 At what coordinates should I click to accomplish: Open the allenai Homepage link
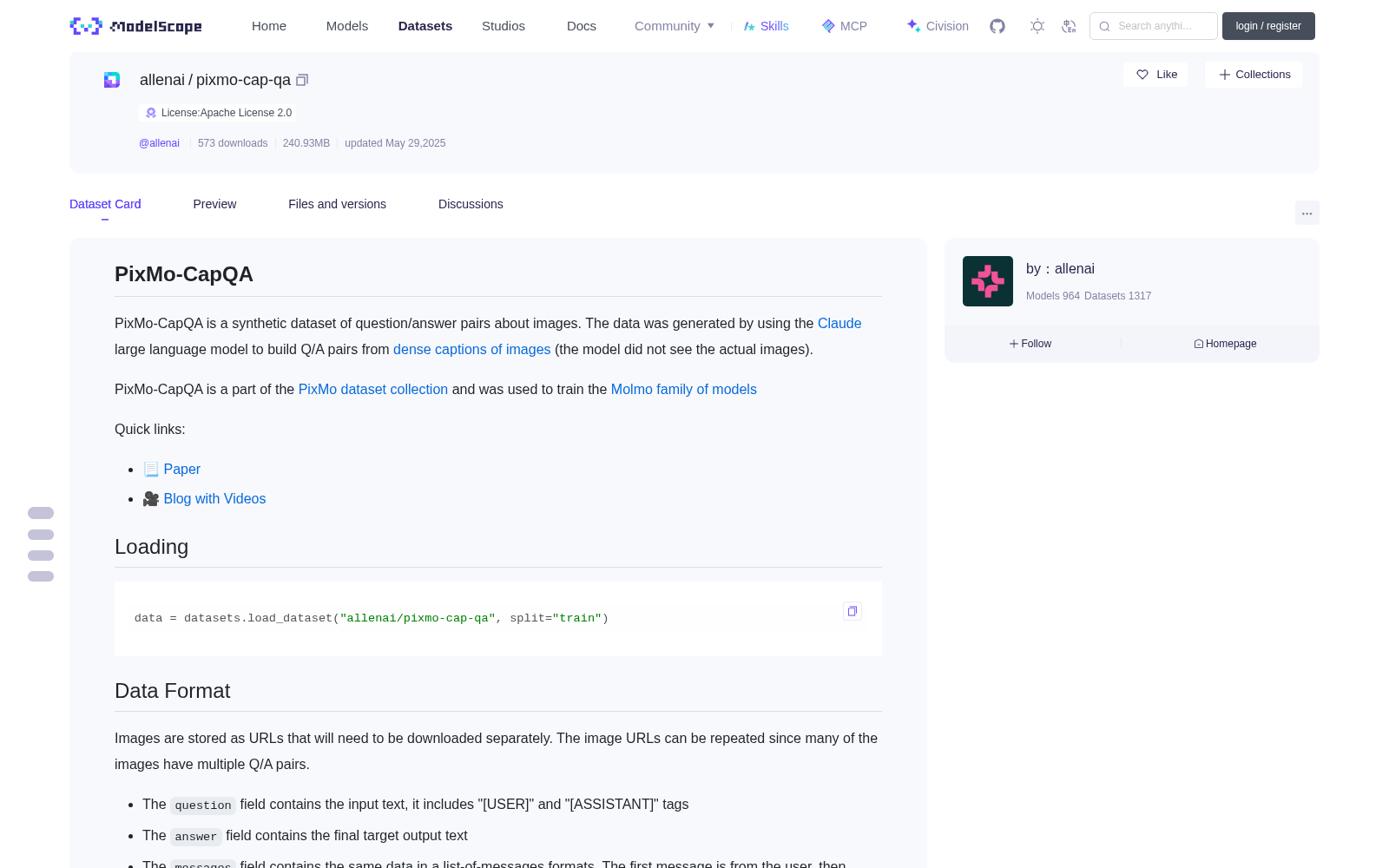pos(1225,344)
